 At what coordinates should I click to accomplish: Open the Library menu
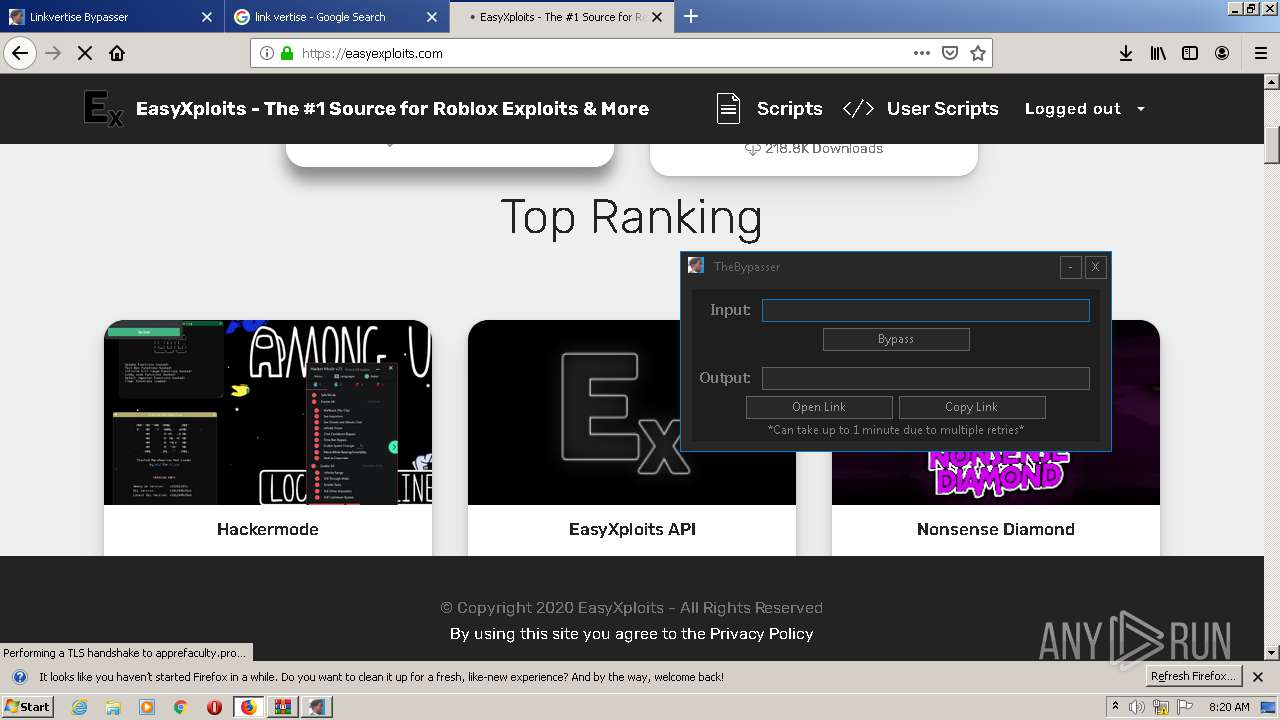(1158, 54)
